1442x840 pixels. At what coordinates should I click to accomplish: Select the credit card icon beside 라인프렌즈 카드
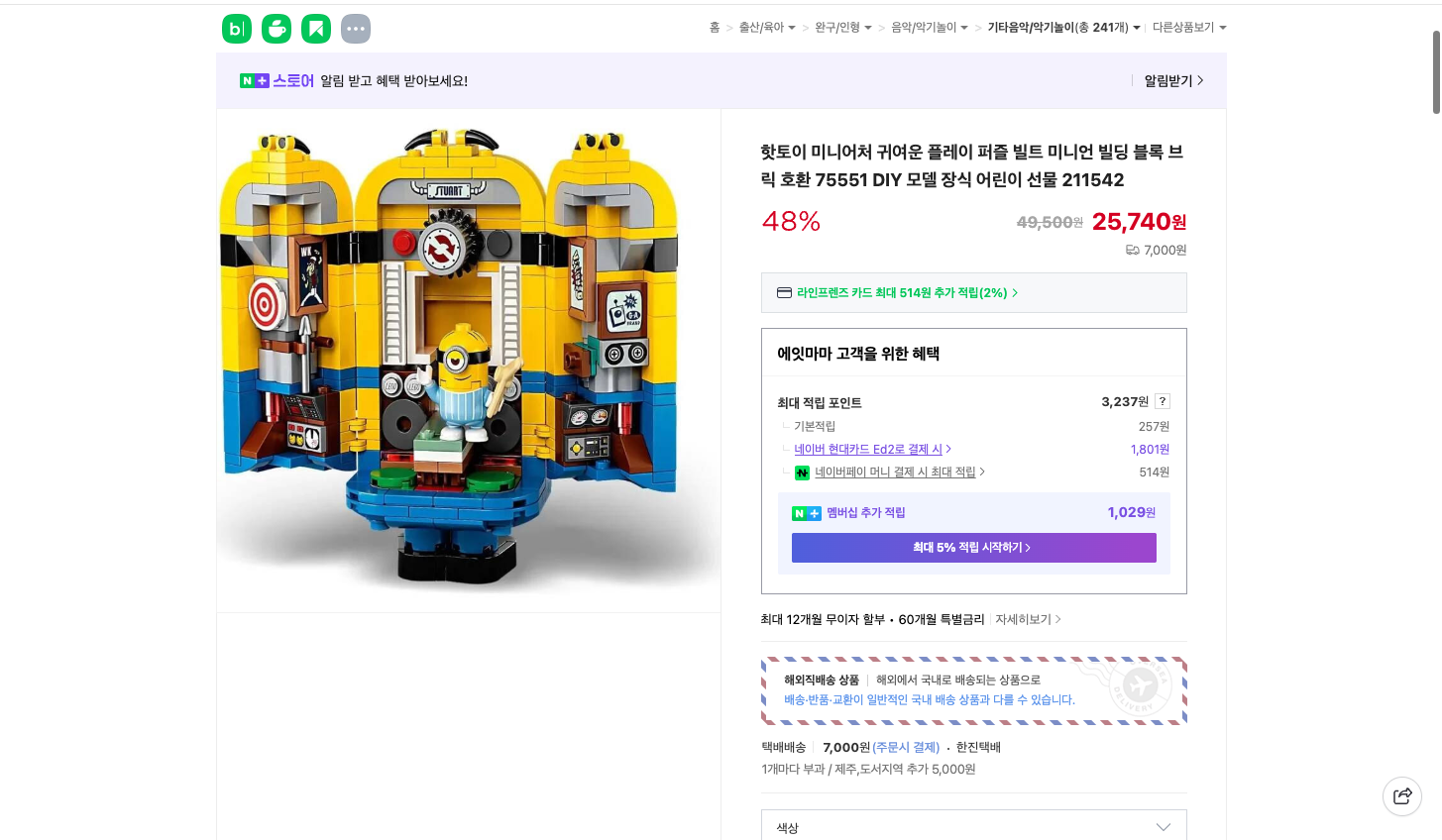click(x=784, y=292)
